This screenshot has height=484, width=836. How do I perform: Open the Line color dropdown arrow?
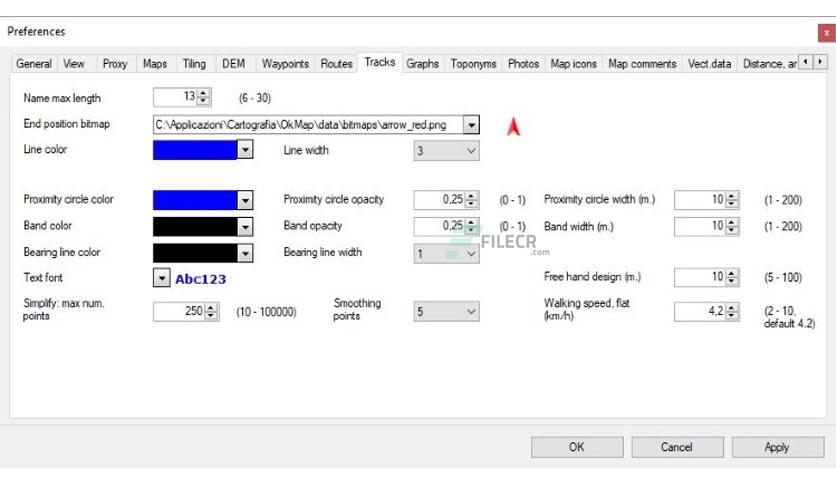pos(245,150)
